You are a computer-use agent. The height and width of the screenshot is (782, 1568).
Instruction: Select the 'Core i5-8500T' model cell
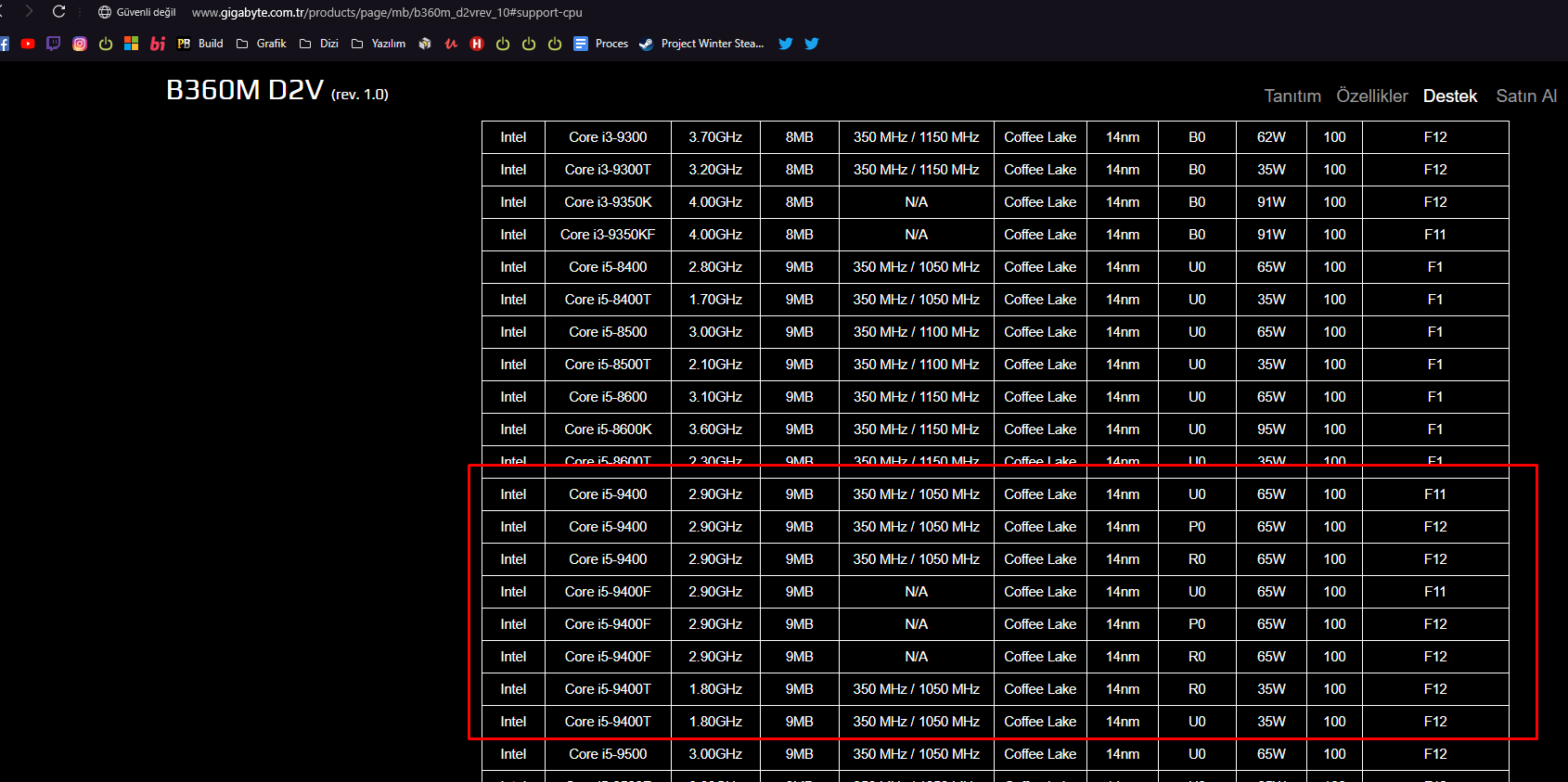coord(608,365)
